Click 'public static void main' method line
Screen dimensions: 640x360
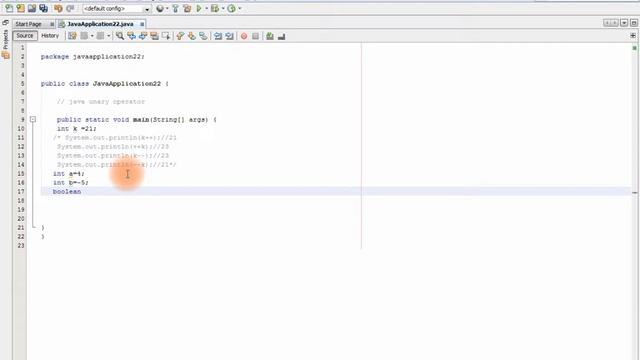pyautogui.click(x=137, y=120)
